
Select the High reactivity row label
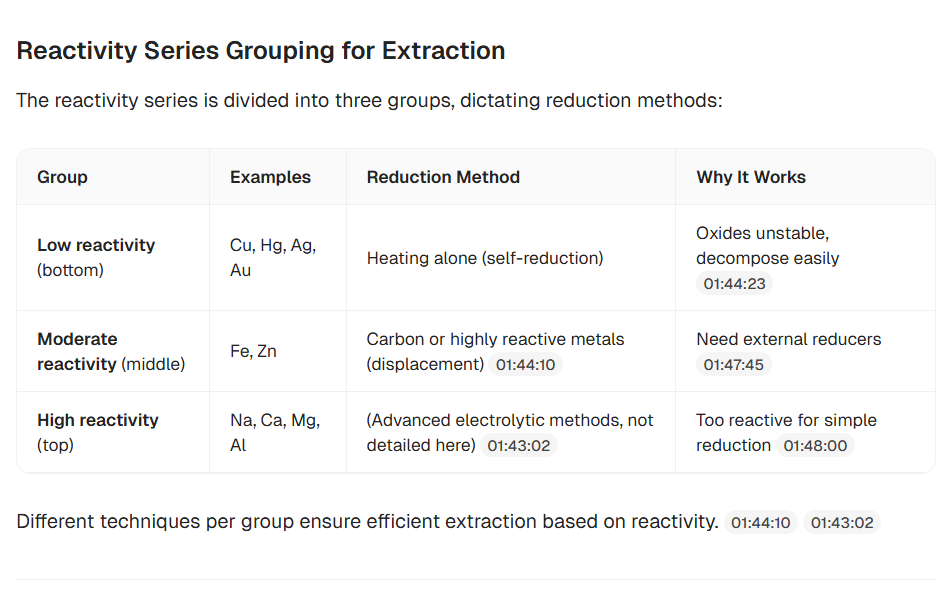point(98,432)
